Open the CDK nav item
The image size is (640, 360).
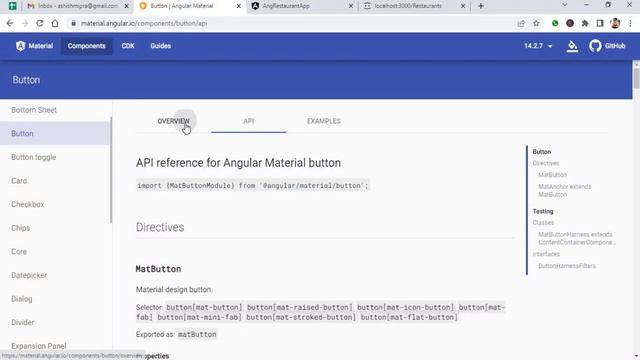click(x=128, y=46)
